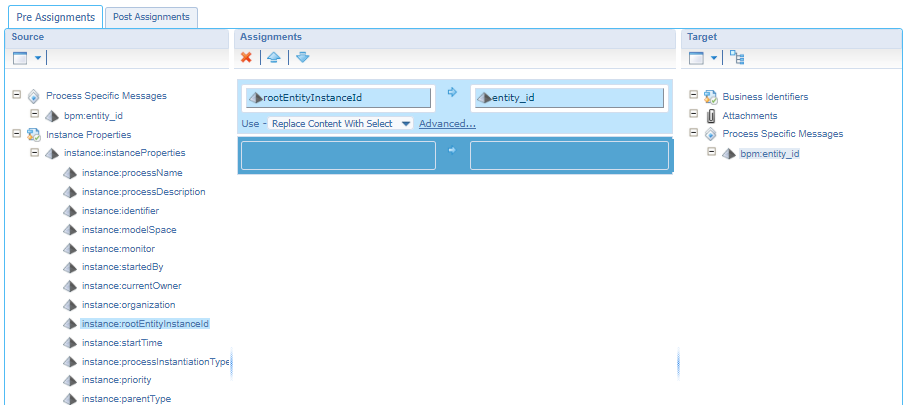Select instance:startedBy in Source tree
Viewport: 905px width, 405px height.
coord(123,267)
